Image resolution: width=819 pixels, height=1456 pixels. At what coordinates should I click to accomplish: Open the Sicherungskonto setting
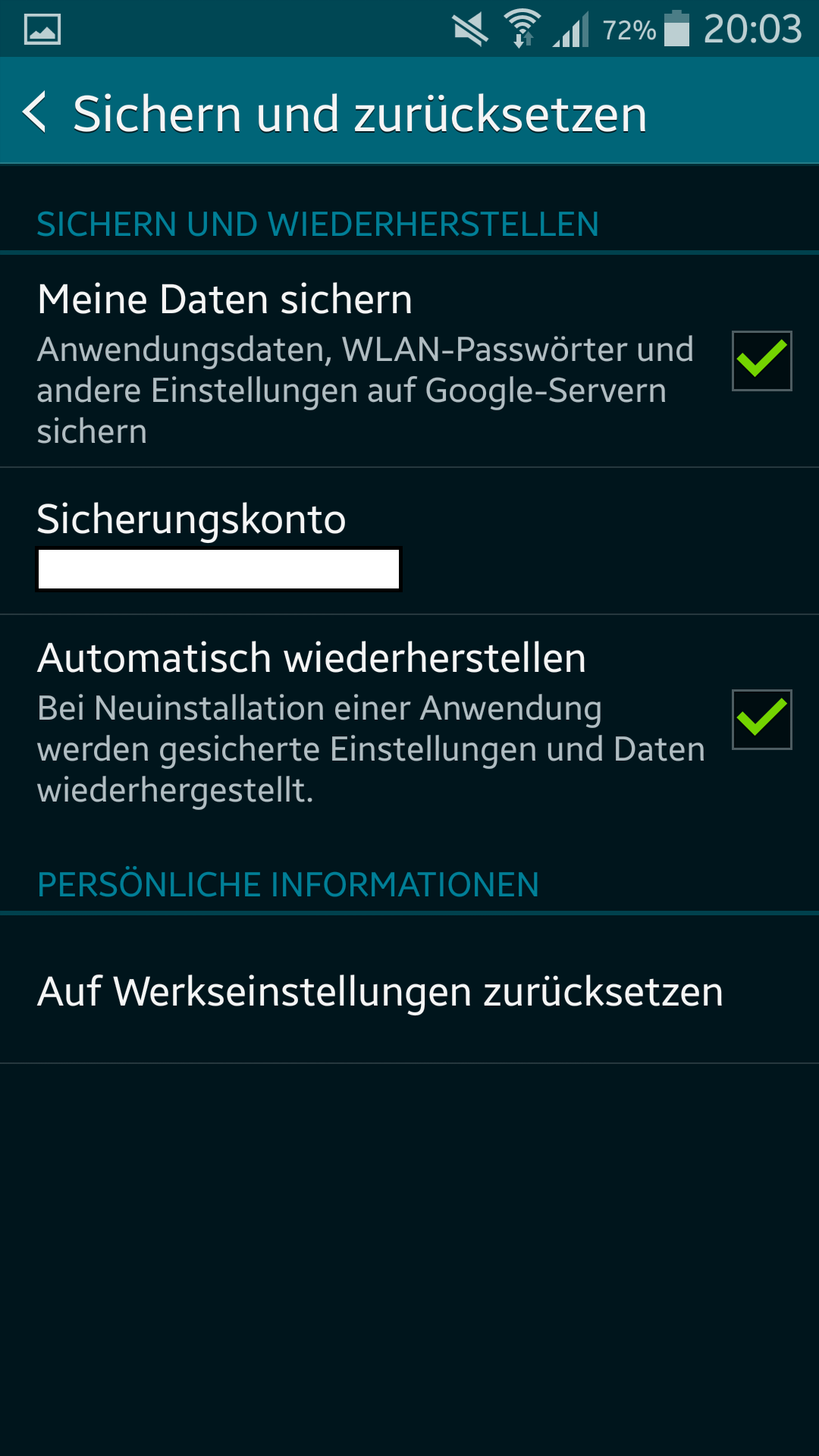[409, 541]
